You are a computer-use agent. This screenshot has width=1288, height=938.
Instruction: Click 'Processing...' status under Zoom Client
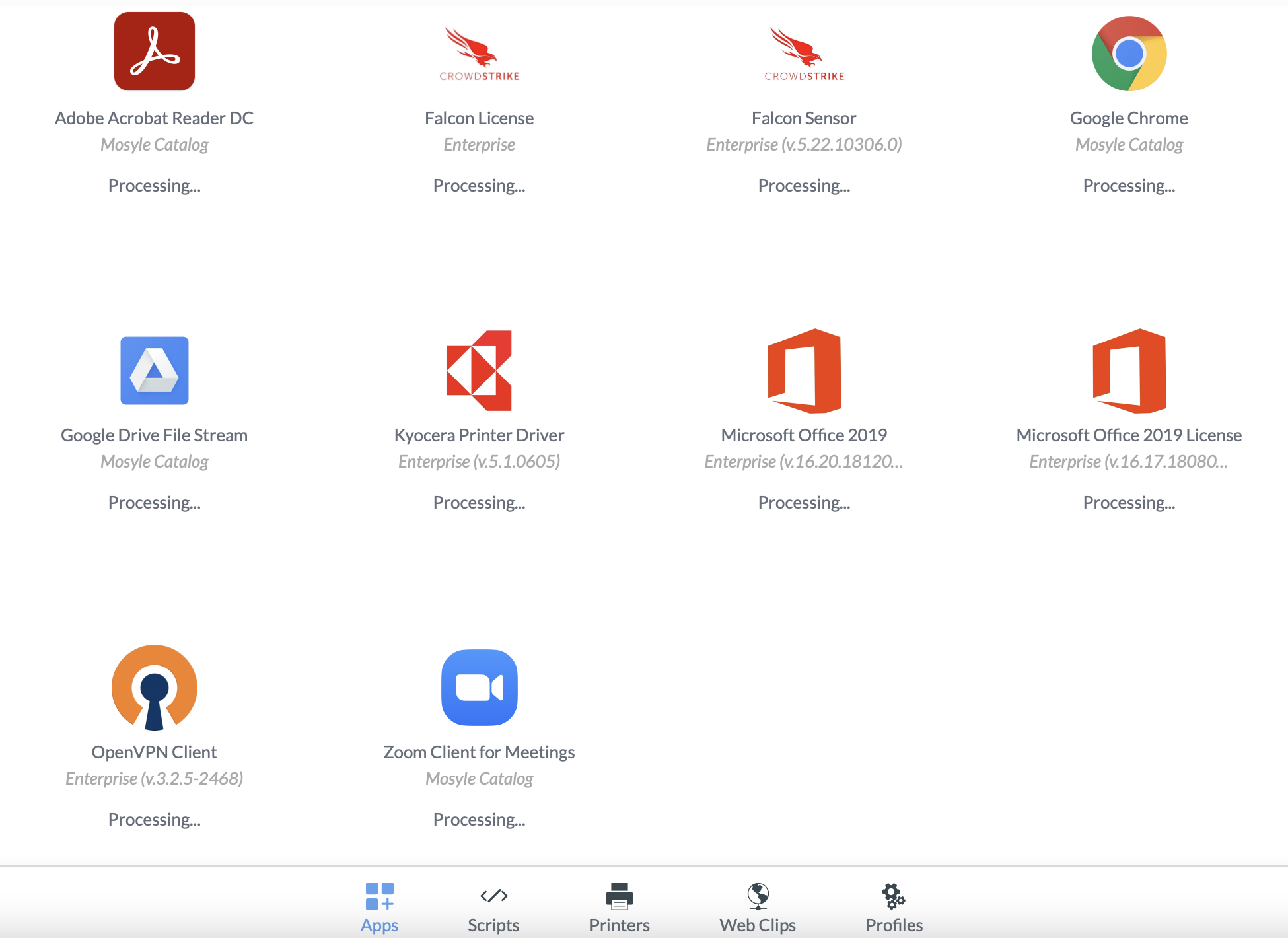click(x=480, y=820)
